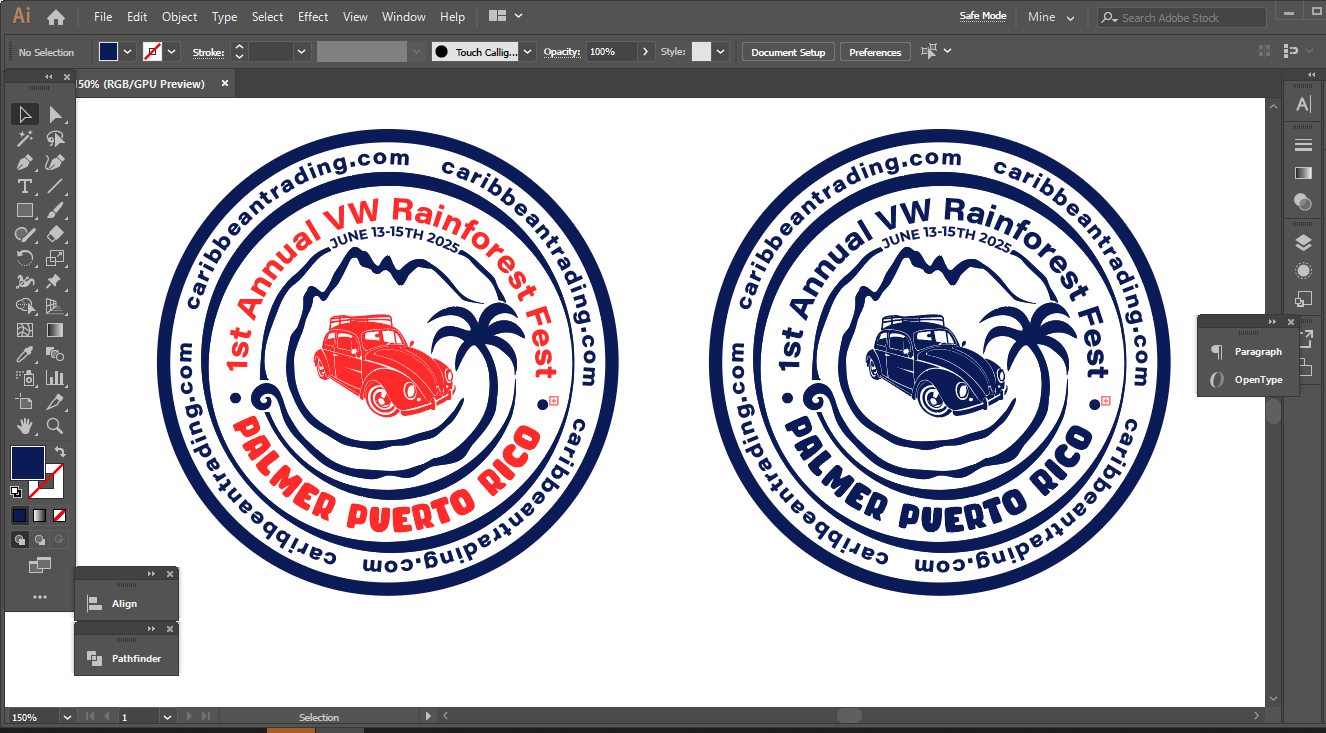Select the Column Graph tool
The width and height of the screenshot is (1326, 733).
pyautogui.click(x=55, y=378)
